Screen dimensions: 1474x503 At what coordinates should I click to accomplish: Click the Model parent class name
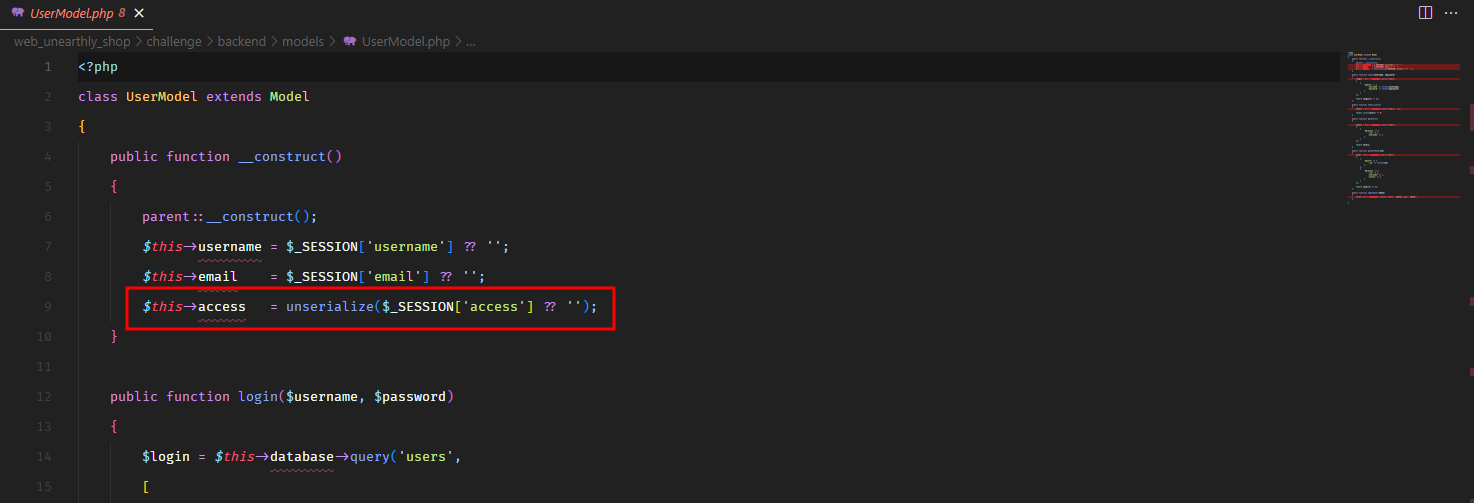289,97
